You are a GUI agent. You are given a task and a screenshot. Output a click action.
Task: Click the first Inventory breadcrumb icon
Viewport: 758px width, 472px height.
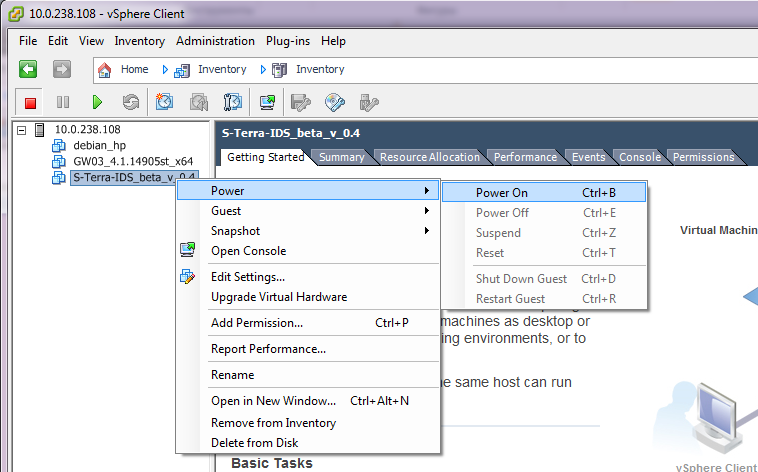[182, 71]
